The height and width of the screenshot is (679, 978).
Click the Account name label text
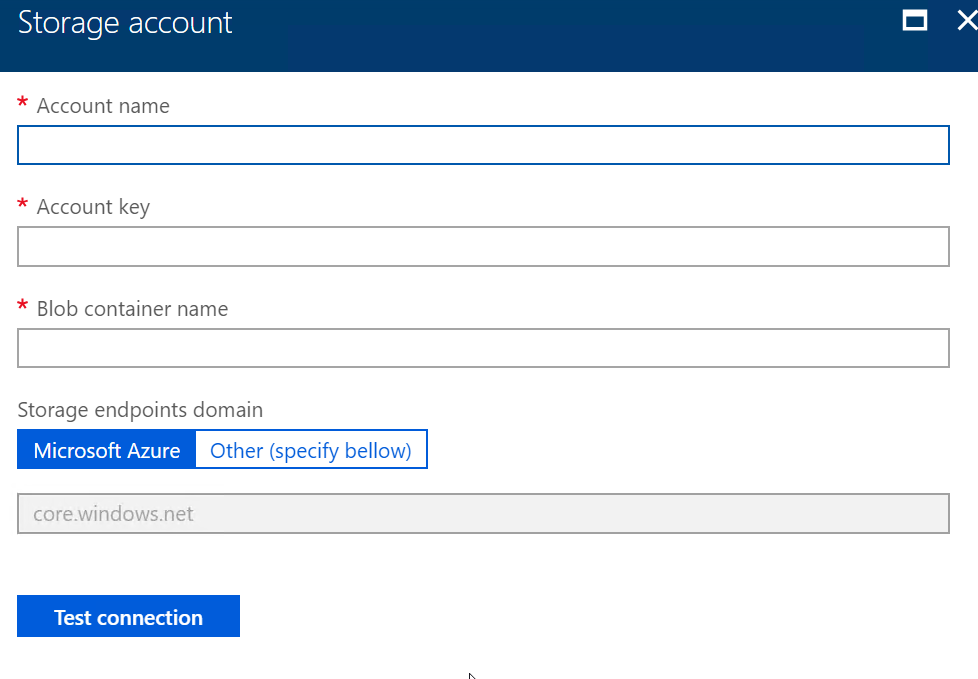click(x=103, y=106)
